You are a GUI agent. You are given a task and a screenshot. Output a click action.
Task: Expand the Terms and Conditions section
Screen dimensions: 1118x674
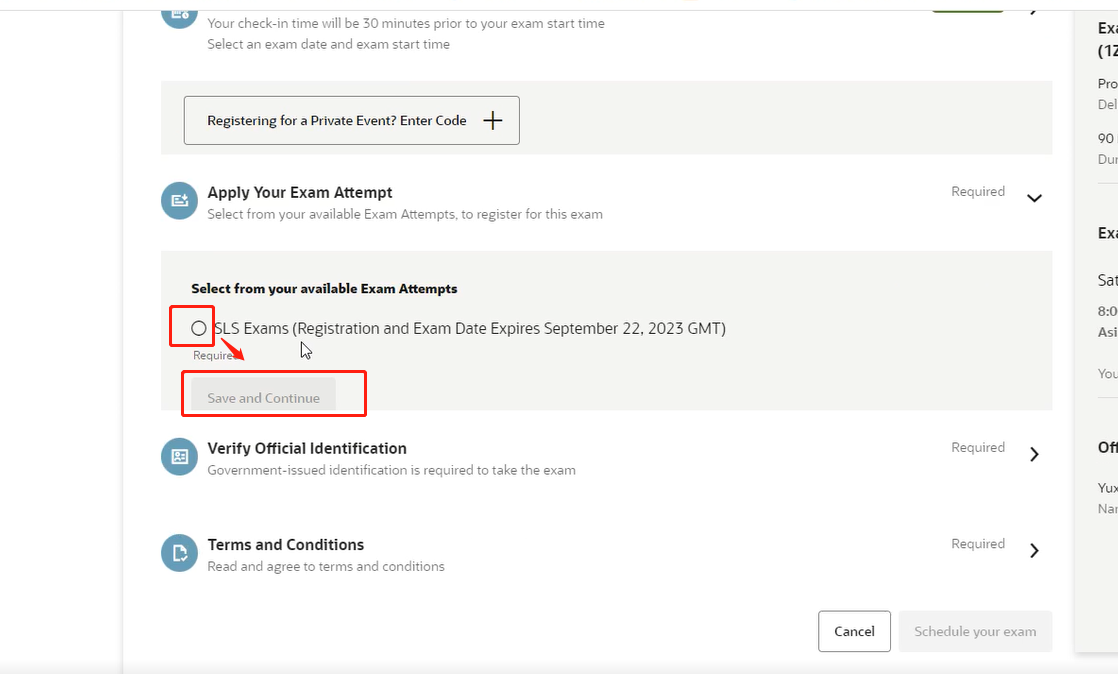coord(1034,550)
